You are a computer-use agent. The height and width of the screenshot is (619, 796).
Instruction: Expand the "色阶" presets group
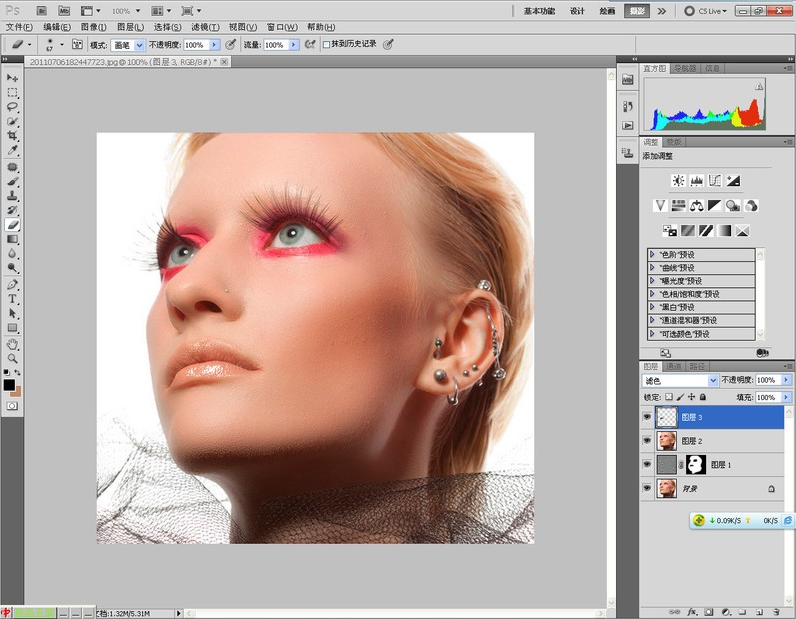click(653, 254)
